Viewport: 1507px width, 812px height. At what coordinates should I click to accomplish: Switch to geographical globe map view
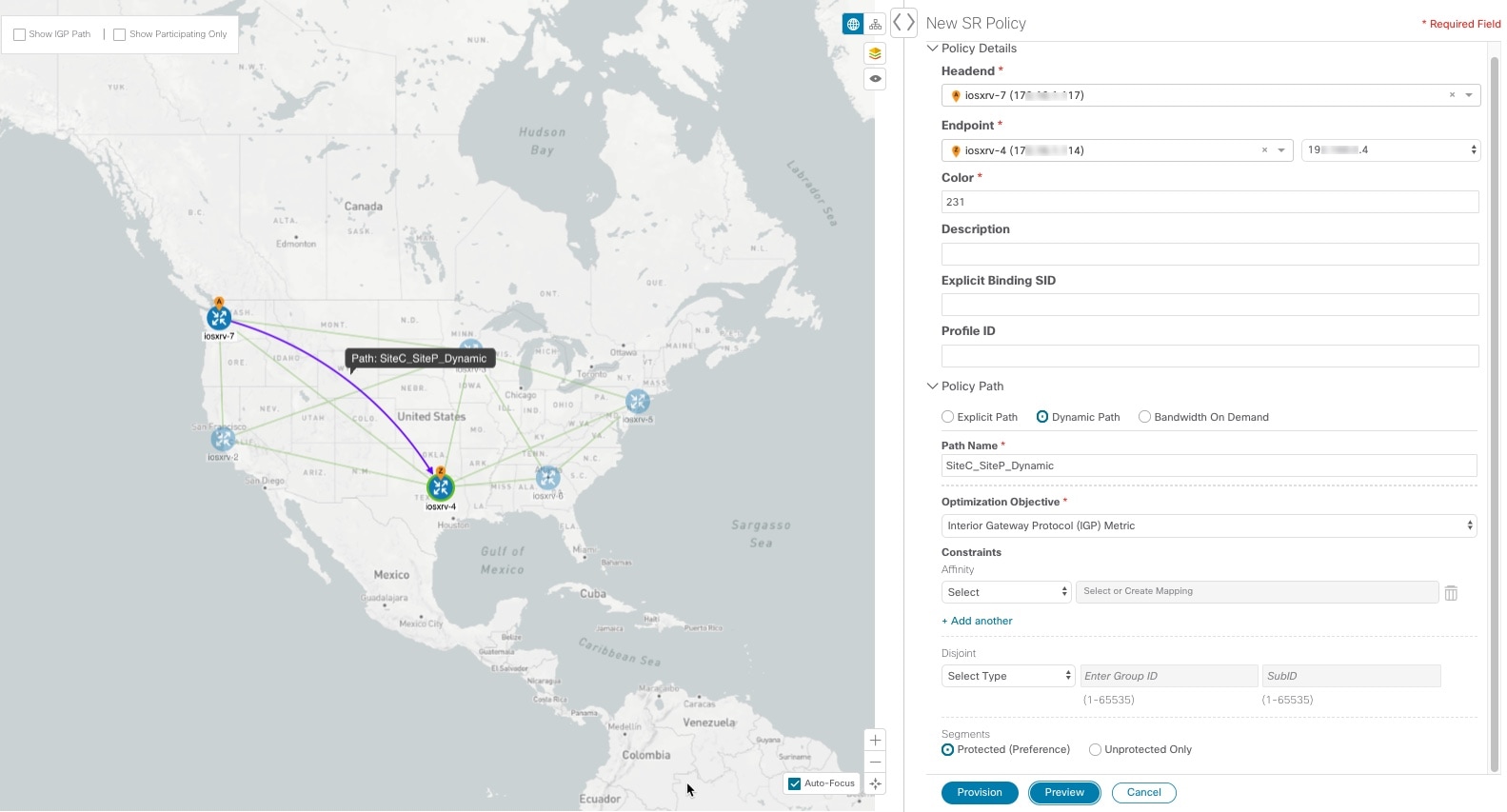pos(853,24)
